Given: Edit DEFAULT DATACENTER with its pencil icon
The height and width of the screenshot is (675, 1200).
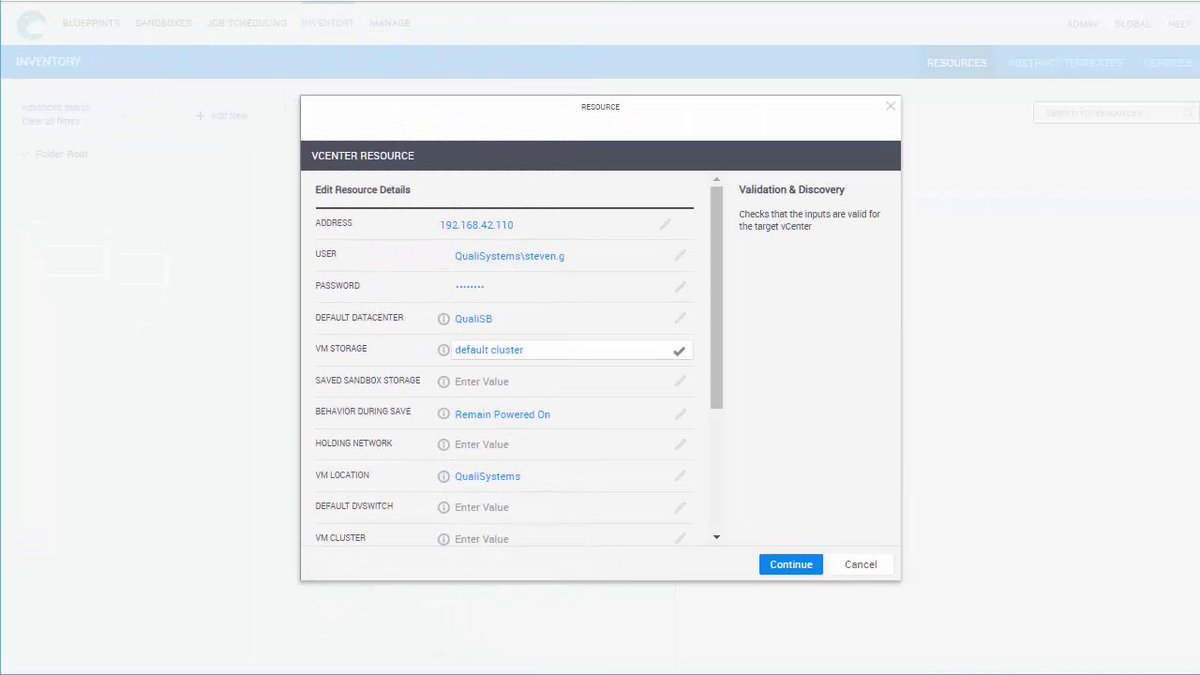Looking at the screenshot, I should point(680,318).
